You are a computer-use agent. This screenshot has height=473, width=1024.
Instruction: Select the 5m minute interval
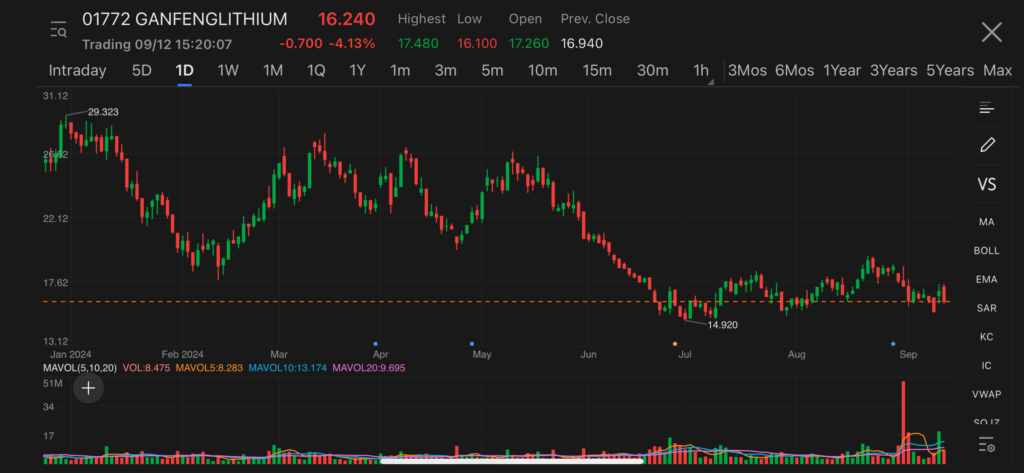492,71
